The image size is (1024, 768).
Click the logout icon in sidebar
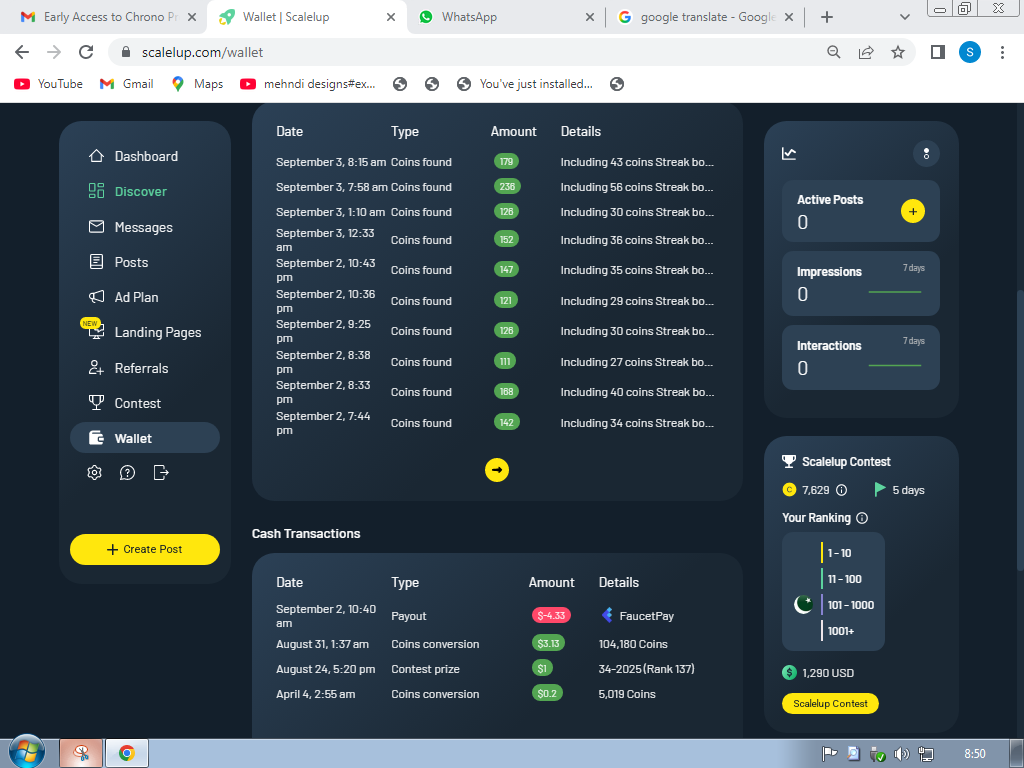(x=161, y=472)
